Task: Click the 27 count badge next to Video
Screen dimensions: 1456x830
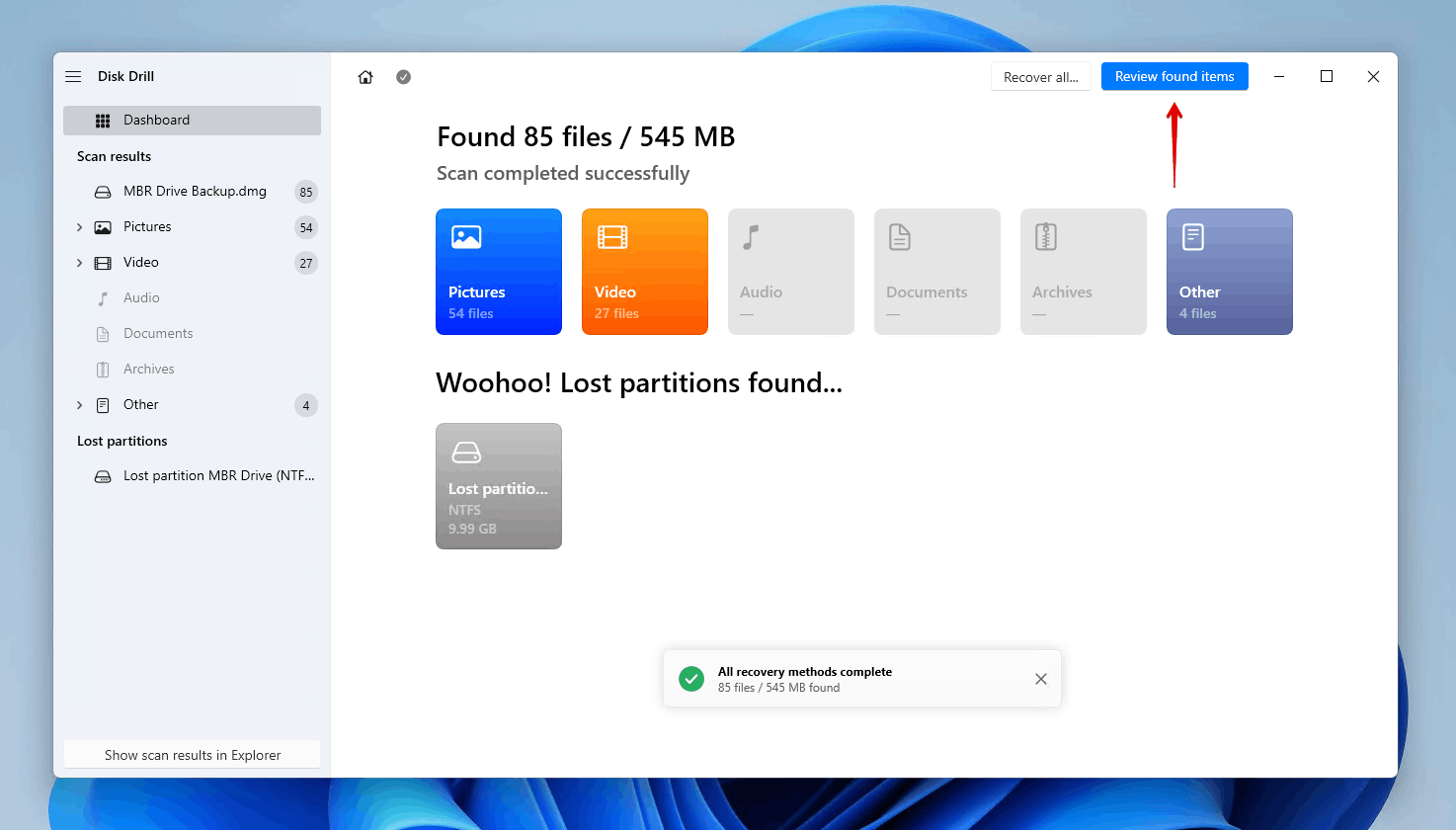Action: click(306, 263)
